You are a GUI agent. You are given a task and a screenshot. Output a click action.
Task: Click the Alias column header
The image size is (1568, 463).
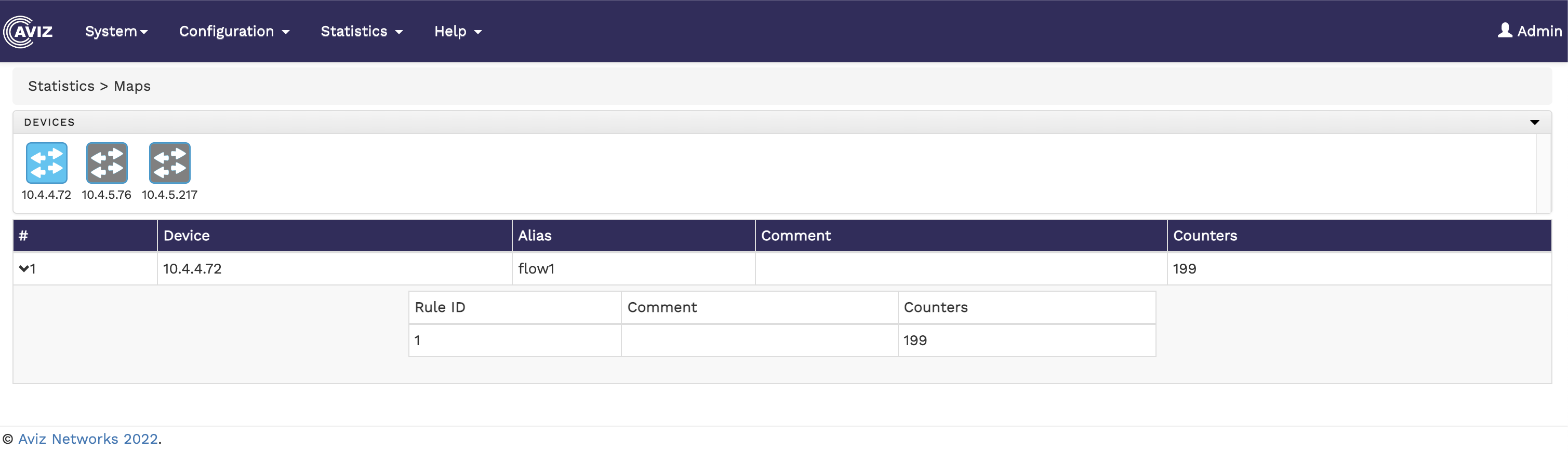coord(535,236)
